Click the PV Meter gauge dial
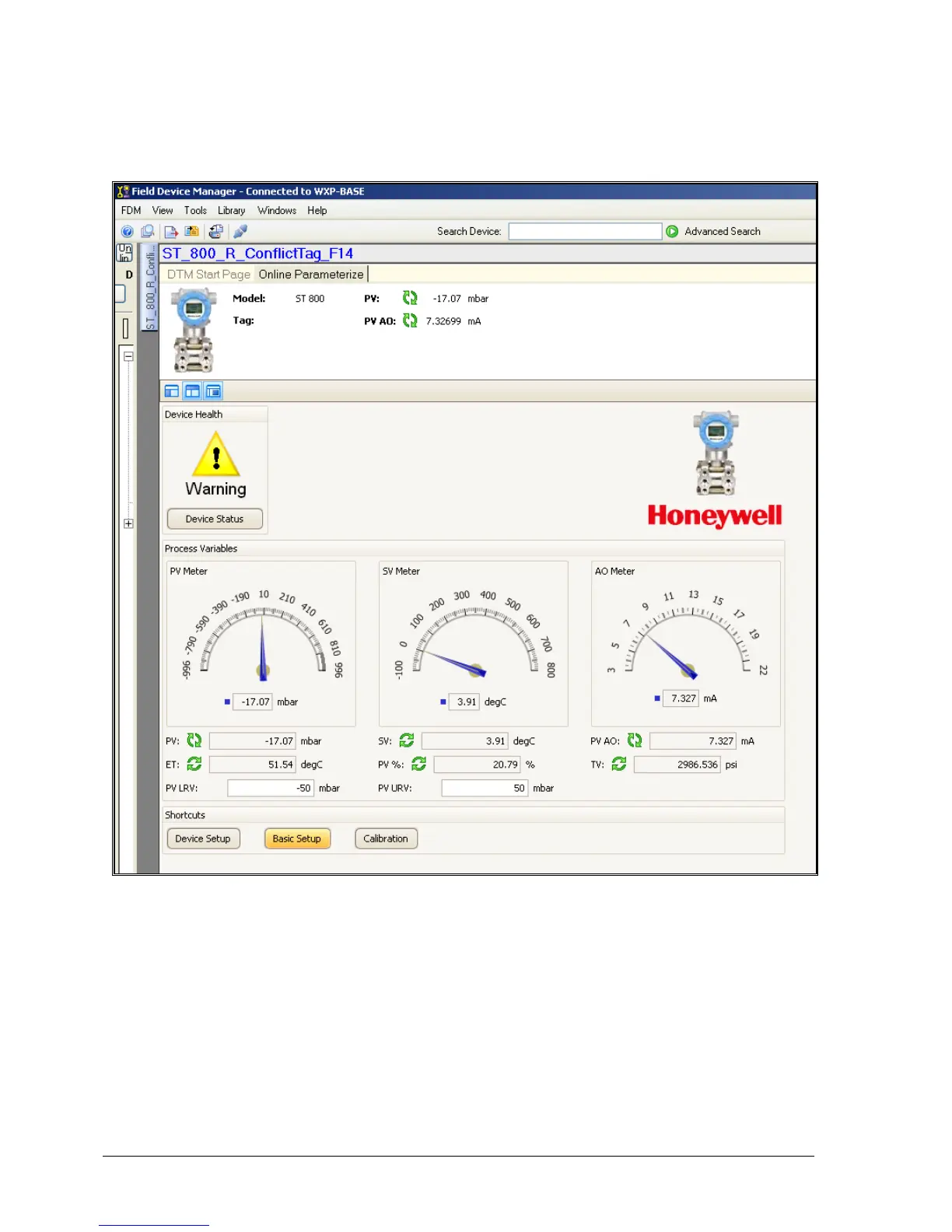The height and width of the screenshot is (1232, 952). point(263,634)
